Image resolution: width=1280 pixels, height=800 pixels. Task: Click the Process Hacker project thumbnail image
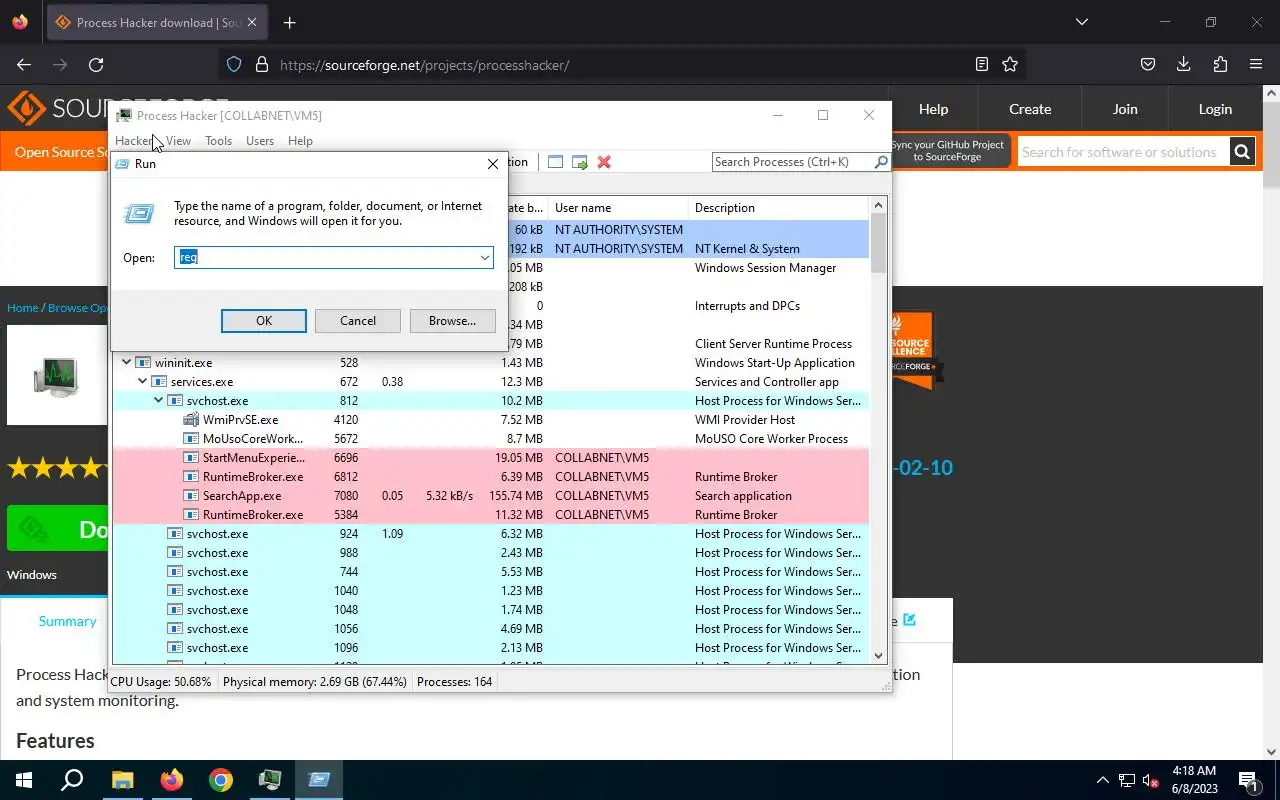click(x=57, y=375)
